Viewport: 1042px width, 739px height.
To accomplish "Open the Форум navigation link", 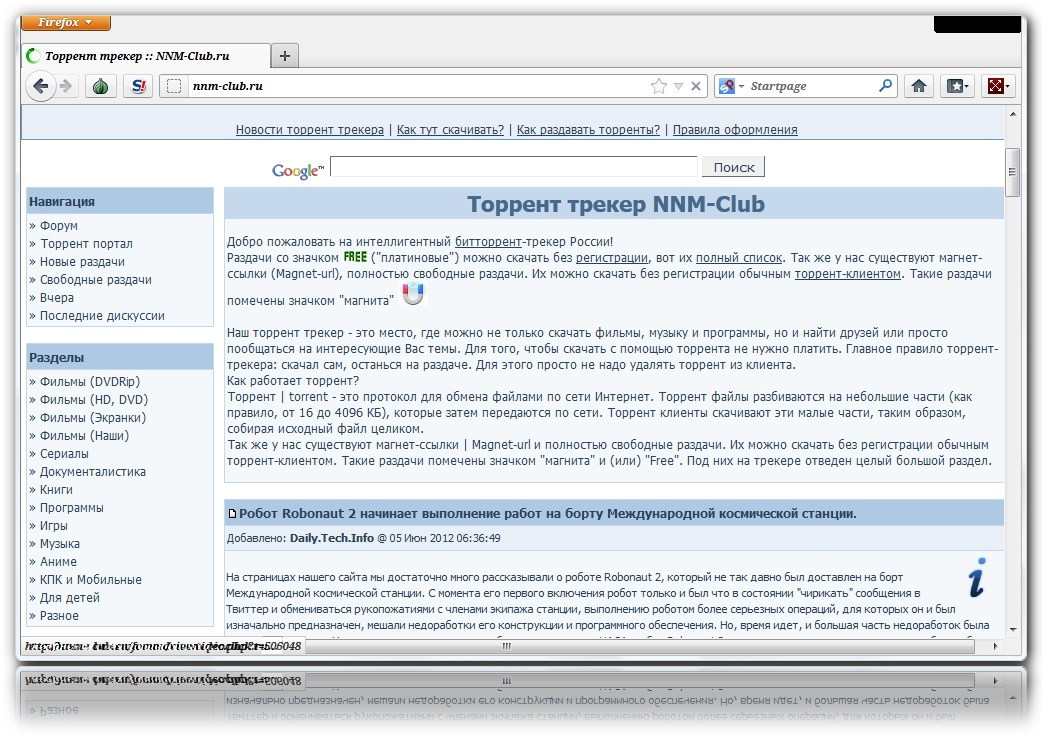I will (x=58, y=226).
